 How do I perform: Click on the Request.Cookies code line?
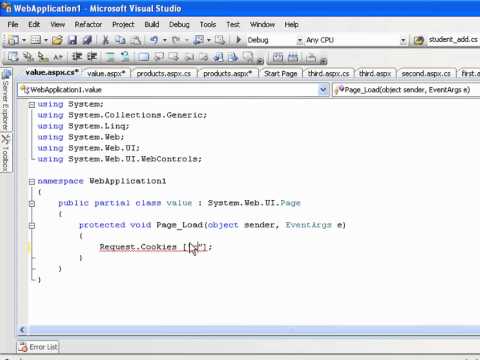pyautogui.click(x=156, y=247)
